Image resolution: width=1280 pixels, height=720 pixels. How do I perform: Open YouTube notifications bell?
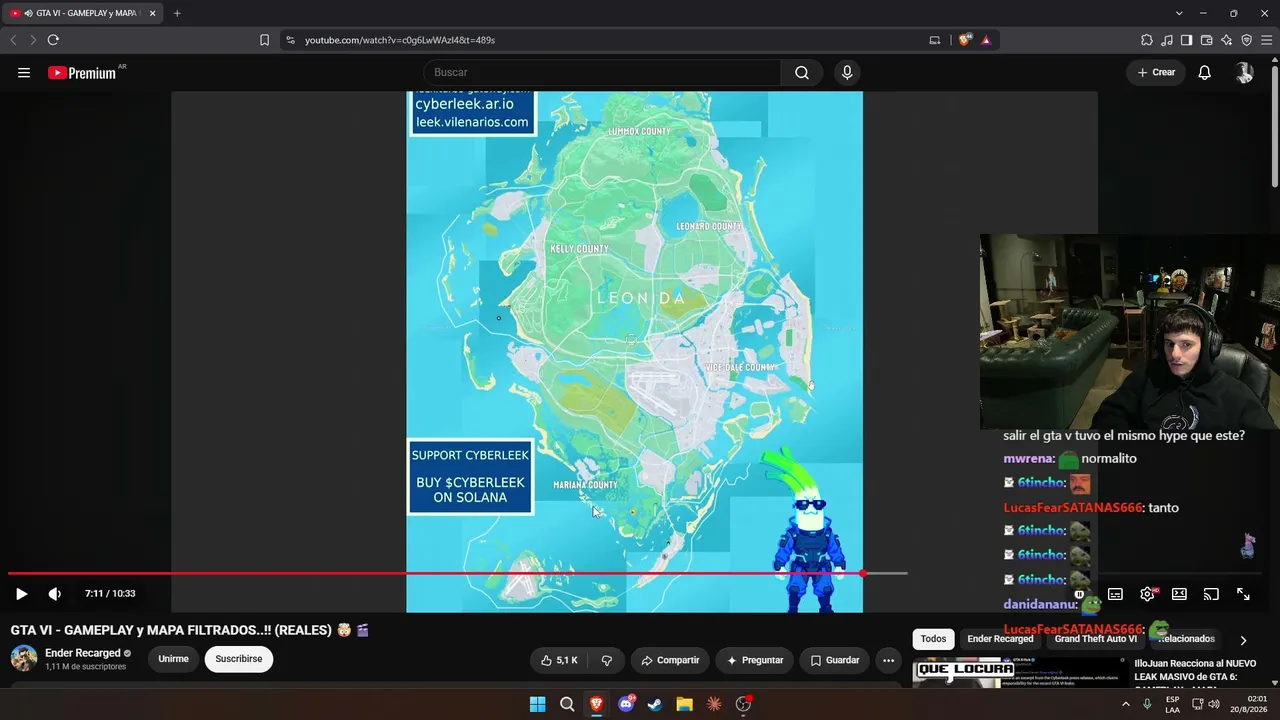tap(1205, 72)
